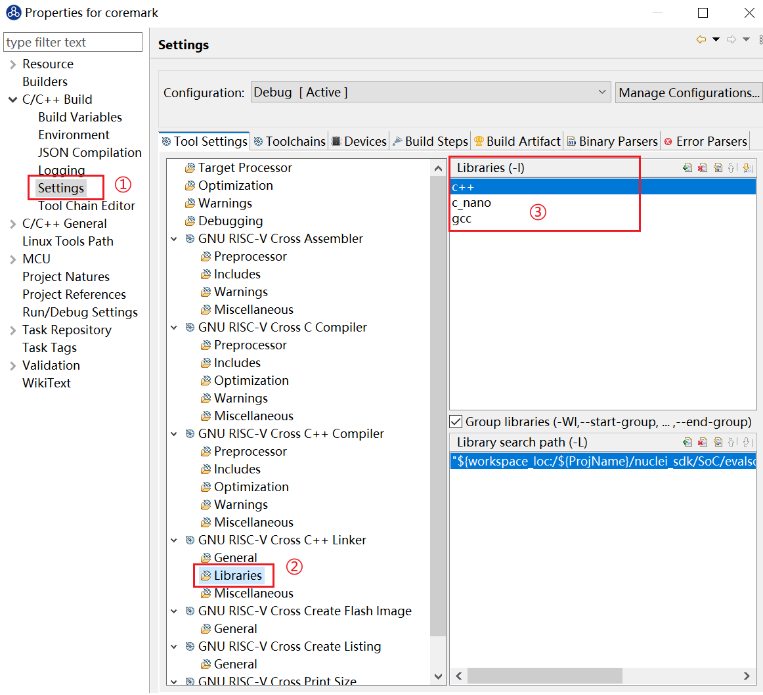Switch to the Toolchains tab

coord(290,142)
